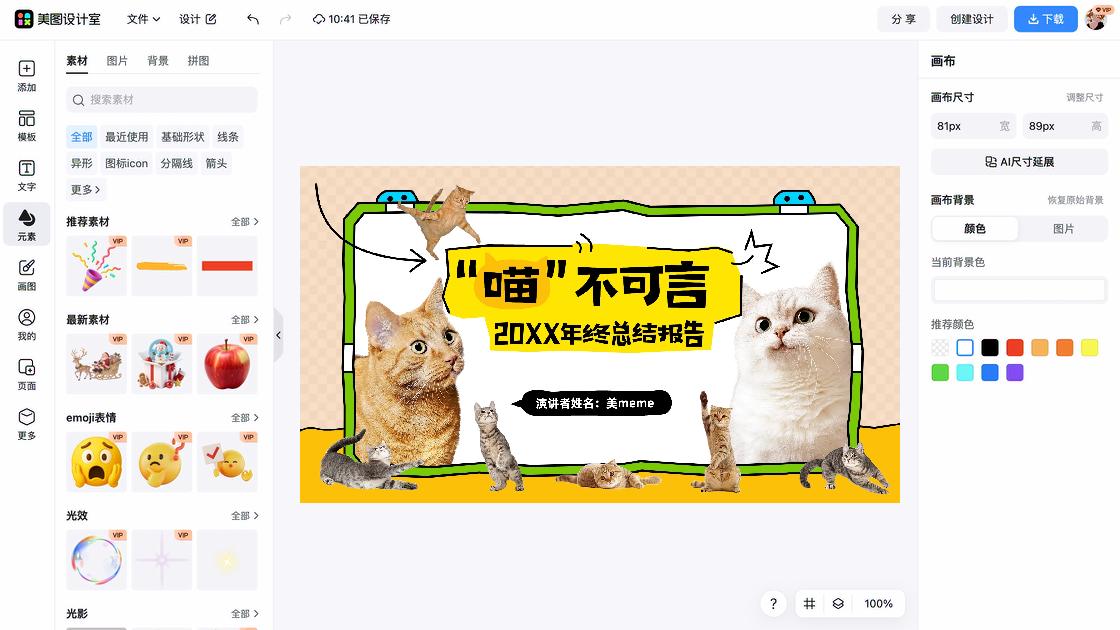Open the 模板 templates panel icon

pyautogui.click(x=26, y=126)
